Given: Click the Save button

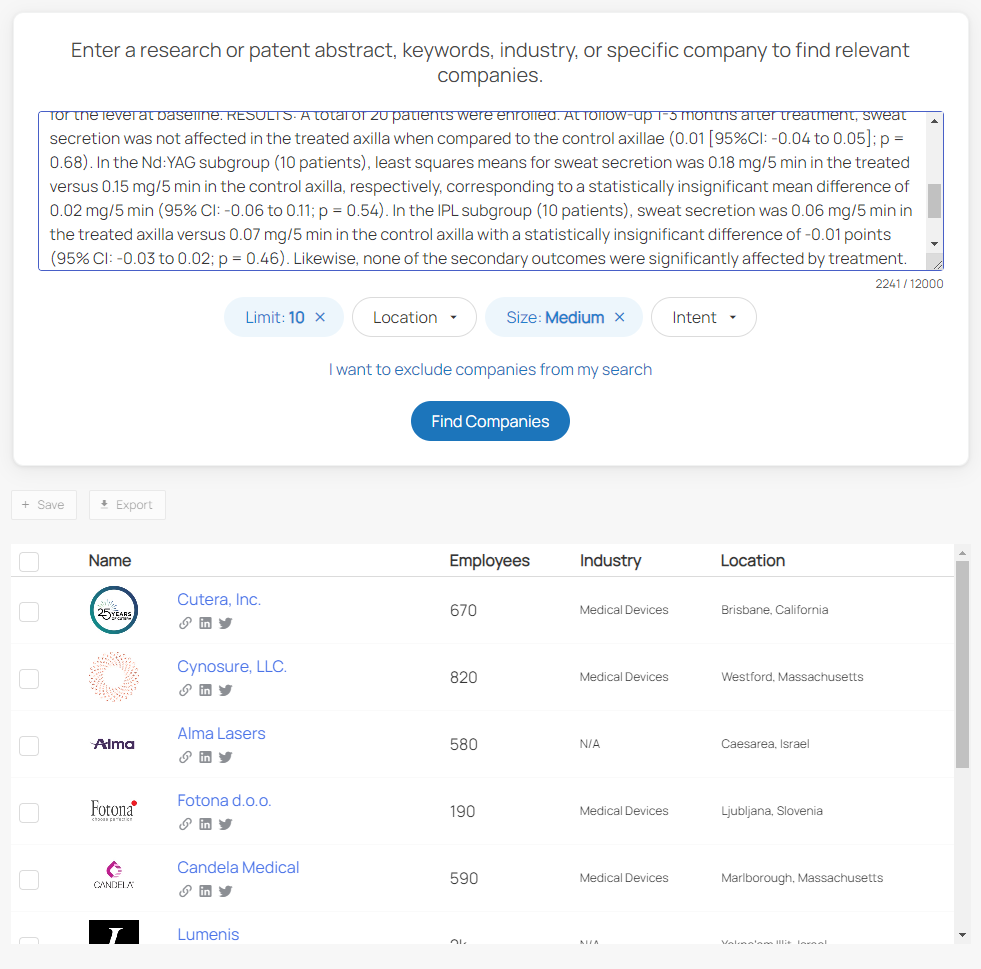Looking at the screenshot, I should (44, 505).
